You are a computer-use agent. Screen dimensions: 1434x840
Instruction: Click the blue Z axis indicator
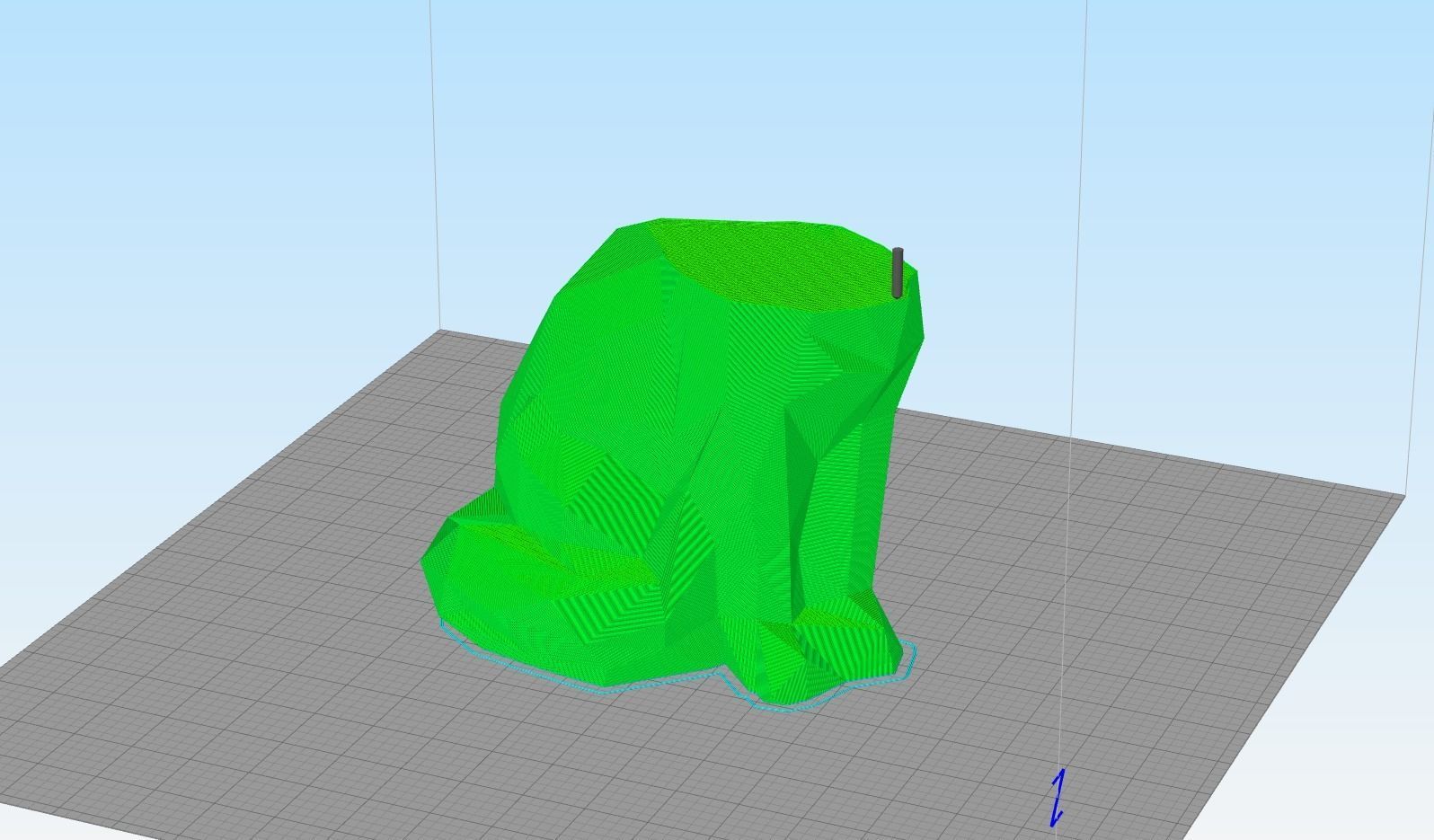coord(1058,797)
